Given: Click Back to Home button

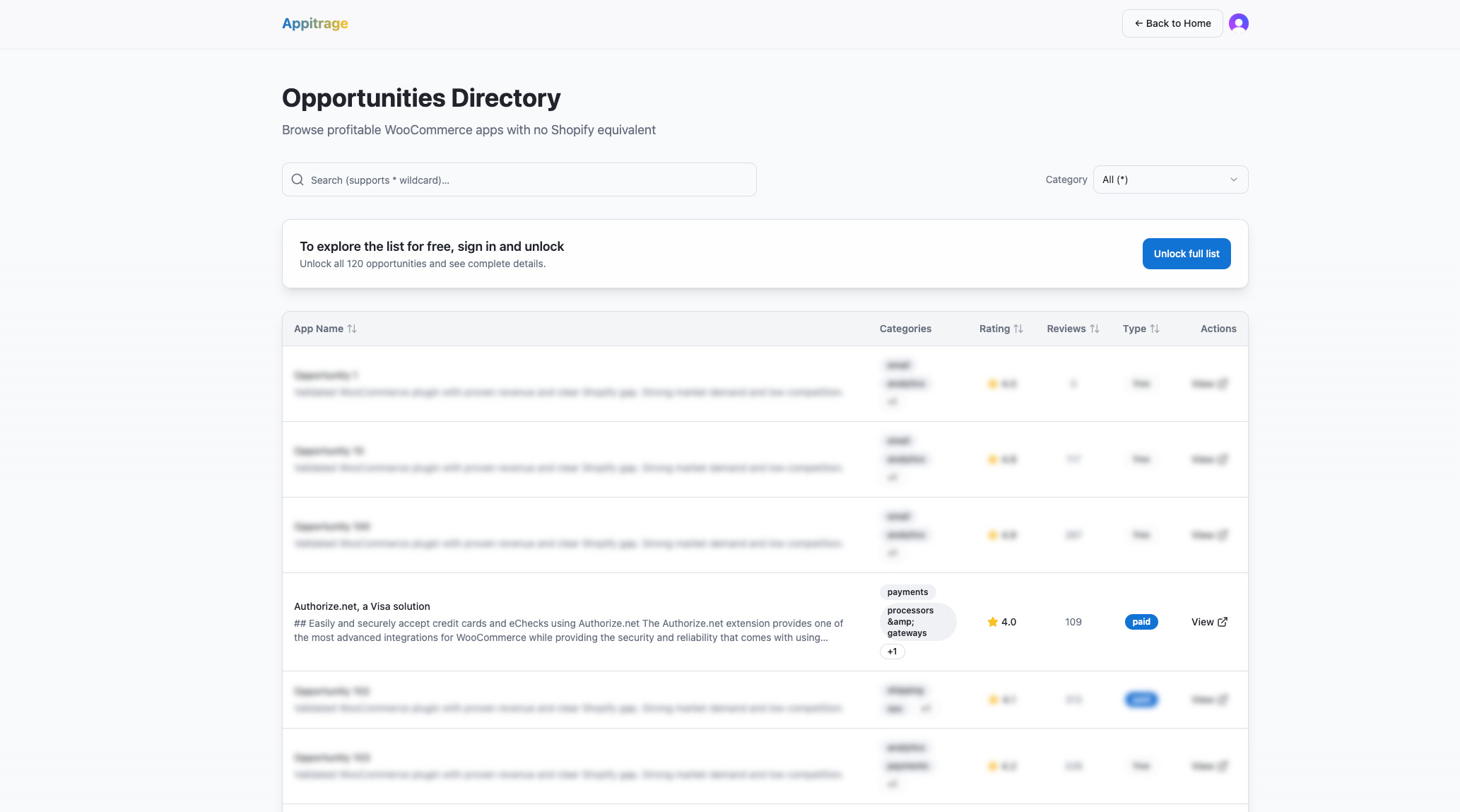Looking at the screenshot, I should tap(1172, 23).
